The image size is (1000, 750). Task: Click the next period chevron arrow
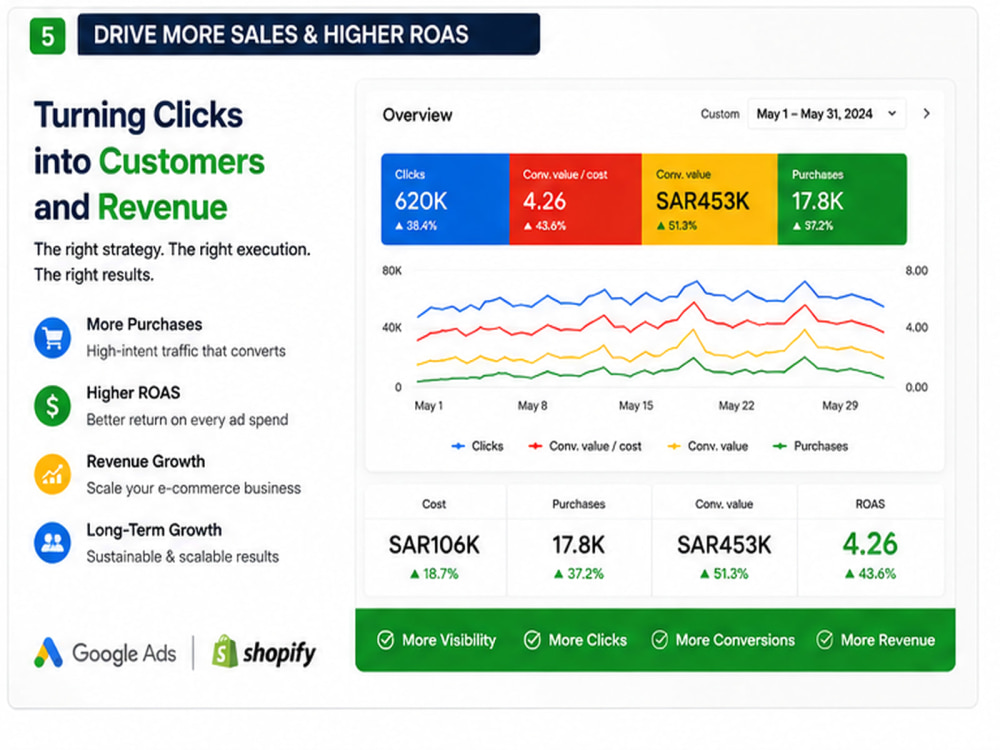[x=927, y=114]
